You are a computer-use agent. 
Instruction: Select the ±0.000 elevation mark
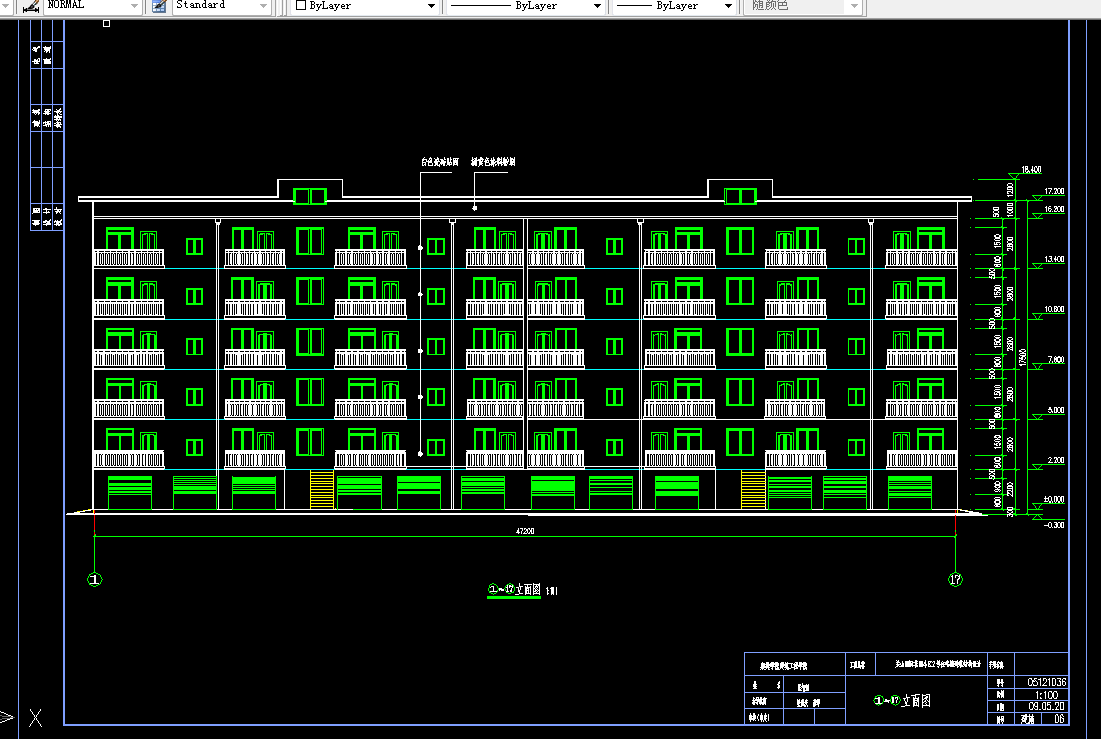[1054, 499]
